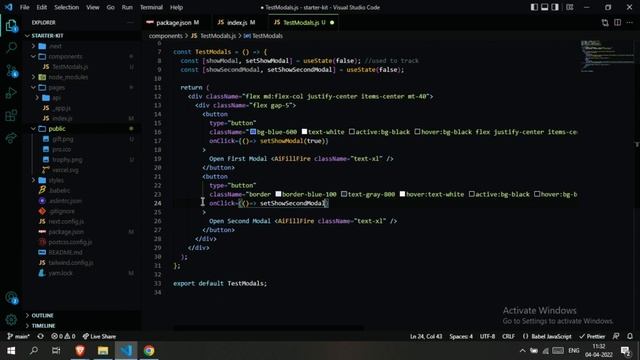Viewport: 640px width, 360px height.
Task: Expand the OUTLINE section
Action: click(x=42, y=316)
